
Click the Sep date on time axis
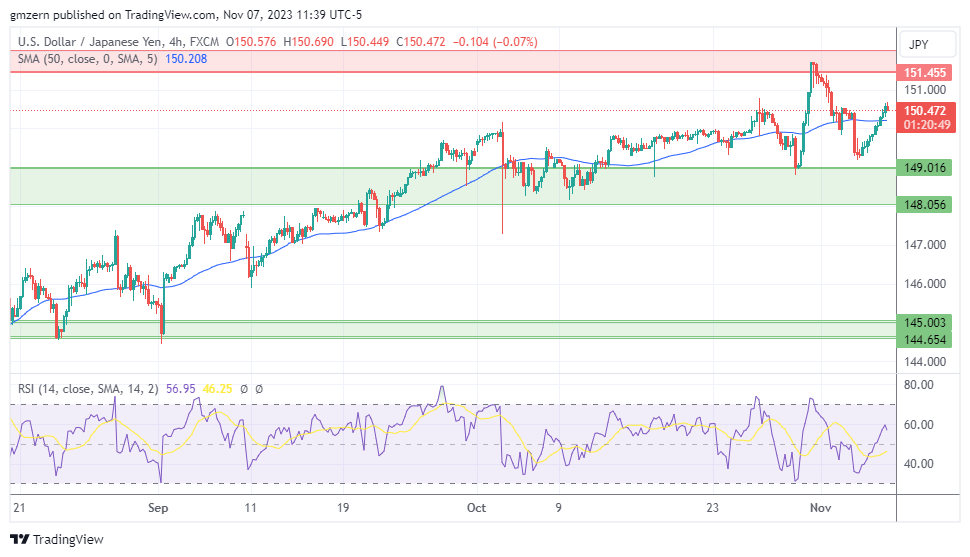click(158, 508)
